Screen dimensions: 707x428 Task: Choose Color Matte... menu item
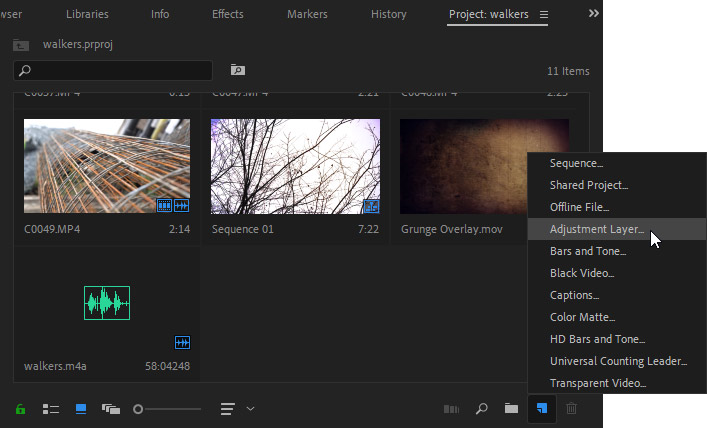(x=617, y=317)
